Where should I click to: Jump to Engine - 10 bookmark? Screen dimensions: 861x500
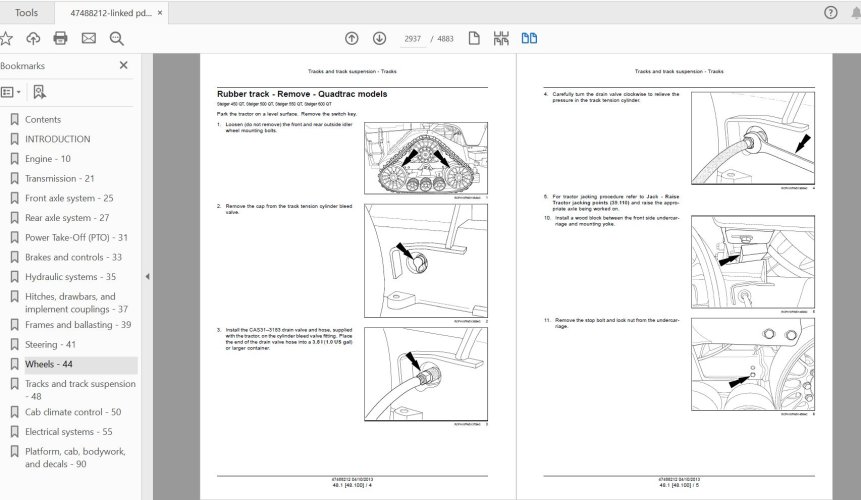click(x=48, y=159)
